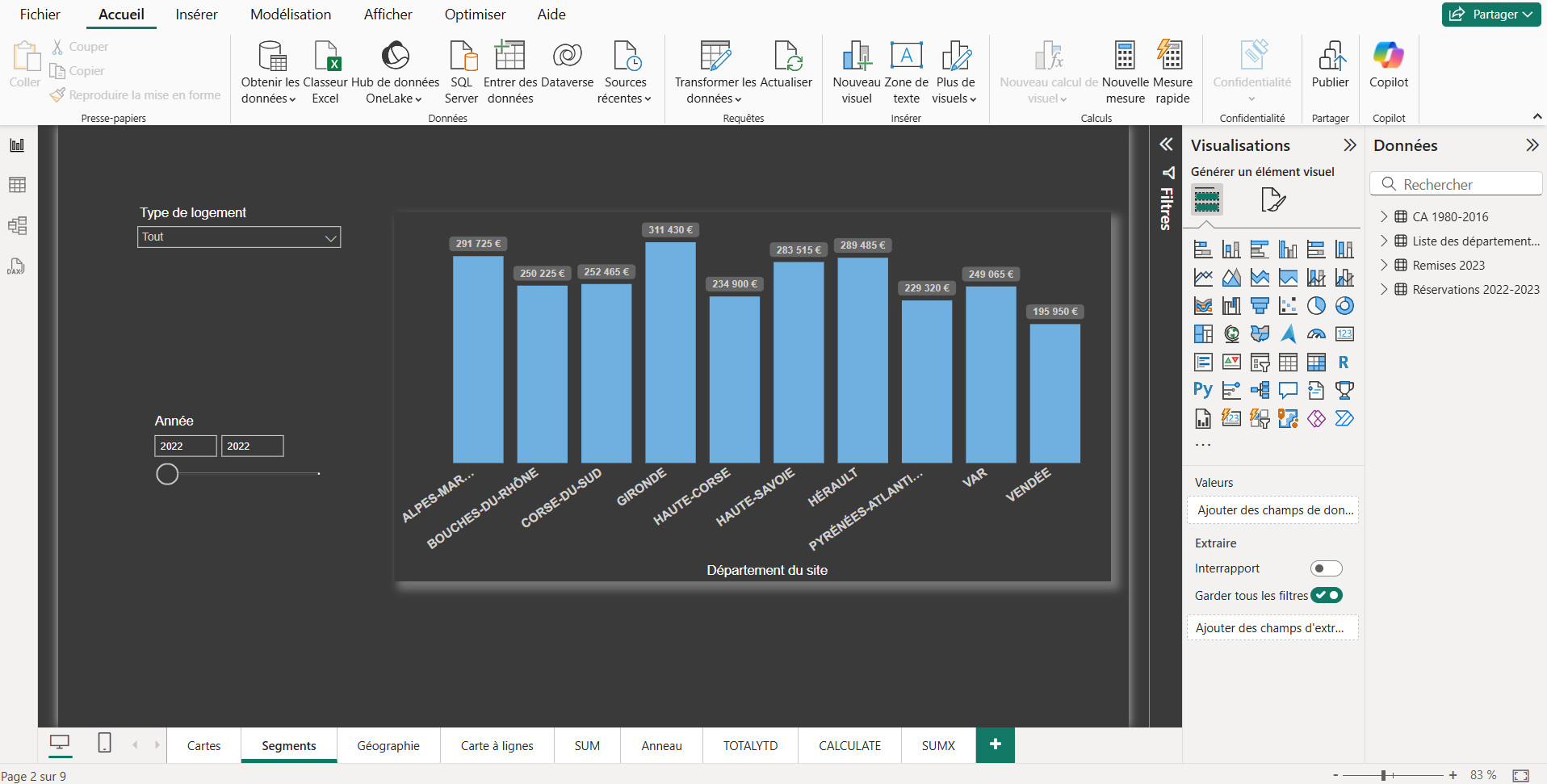Collapse the Données pane
The height and width of the screenshot is (784, 1547).
pyautogui.click(x=1532, y=145)
